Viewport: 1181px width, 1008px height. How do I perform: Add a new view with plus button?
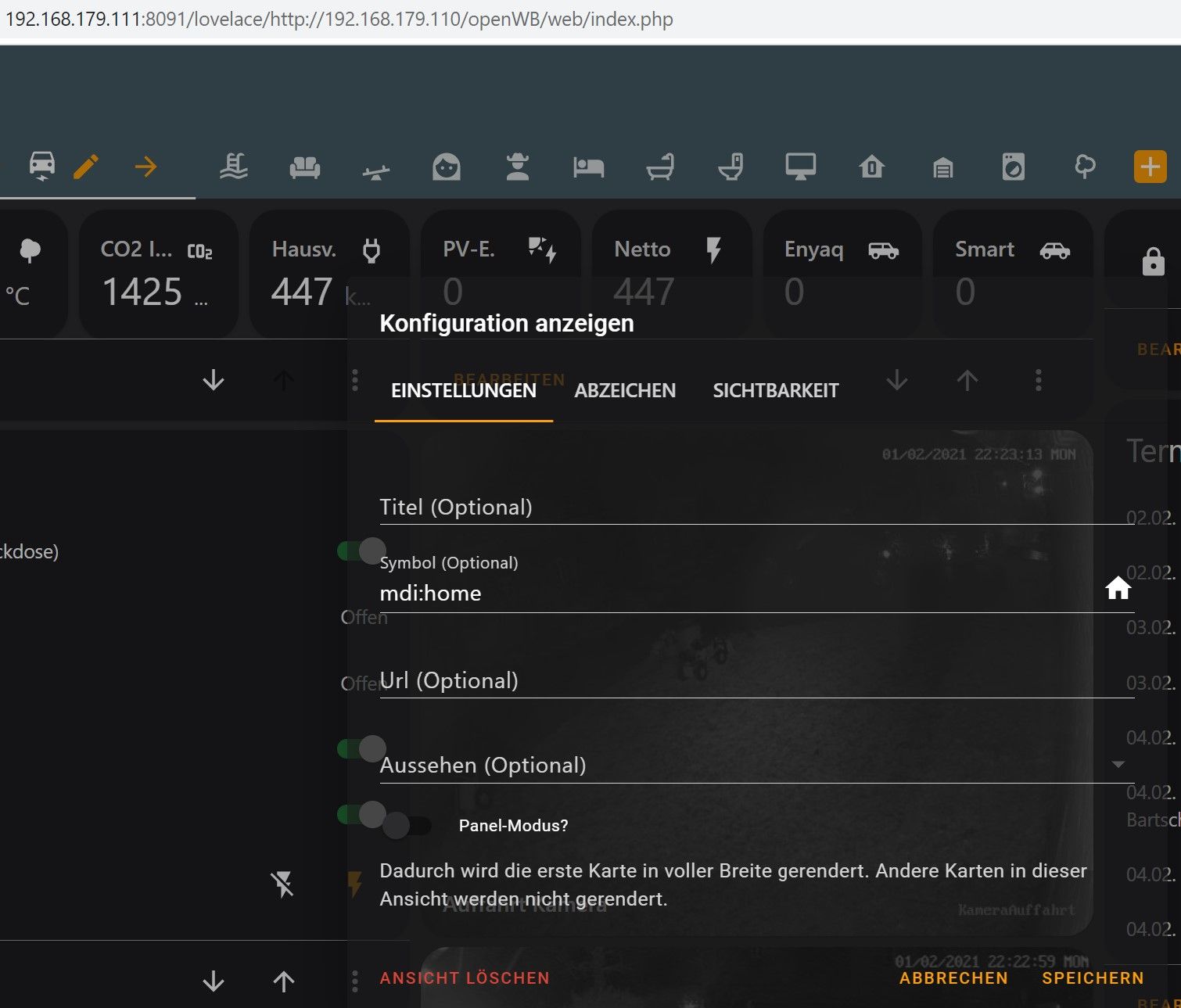pos(1150,167)
